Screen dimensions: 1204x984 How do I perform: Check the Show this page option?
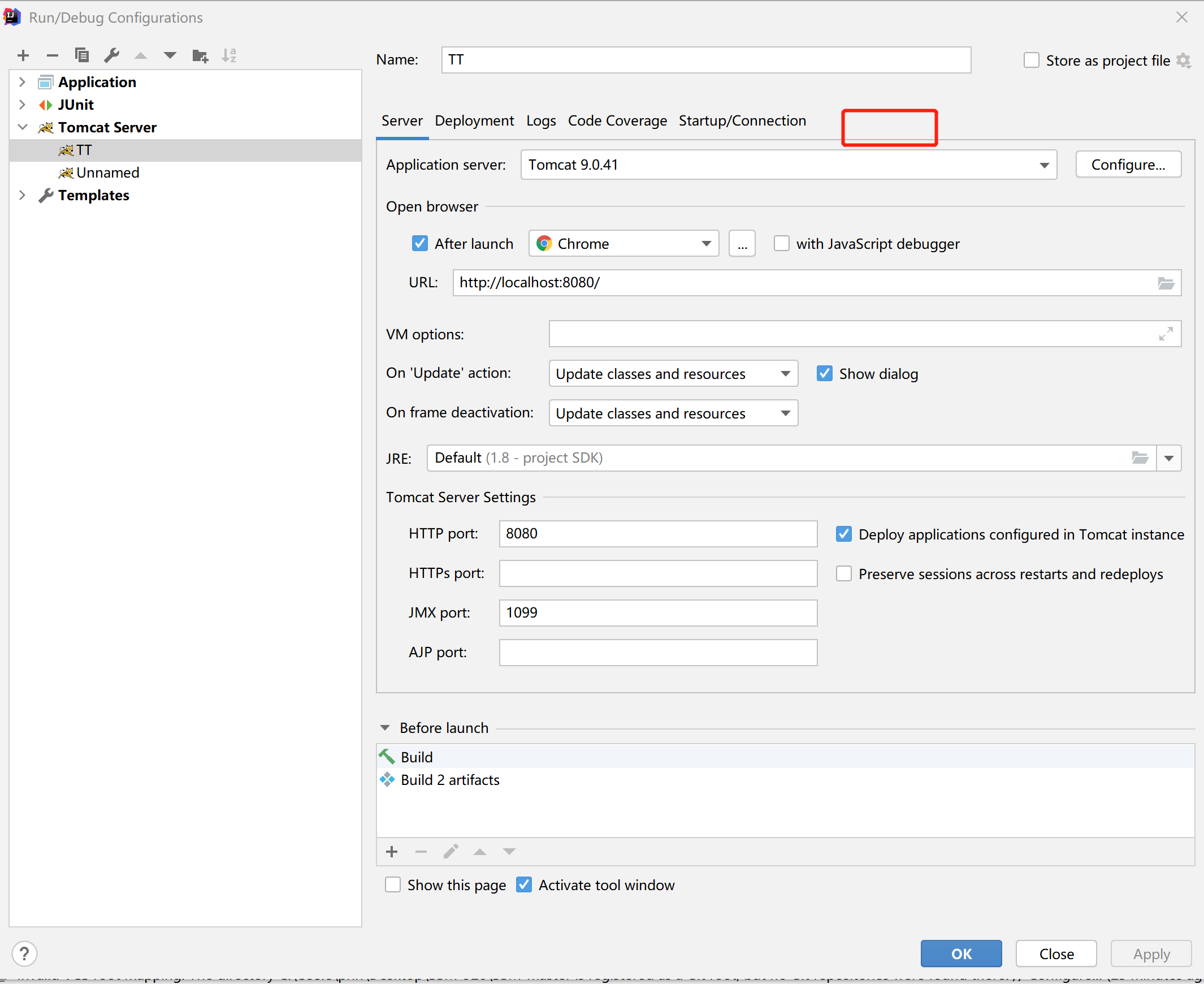(x=393, y=885)
